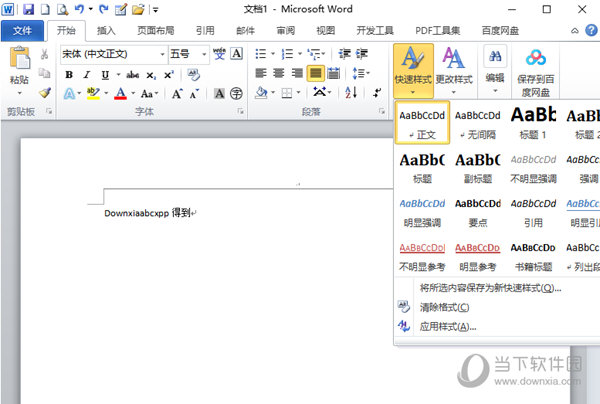Click the Distributed alignment icon

tap(334, 73)
